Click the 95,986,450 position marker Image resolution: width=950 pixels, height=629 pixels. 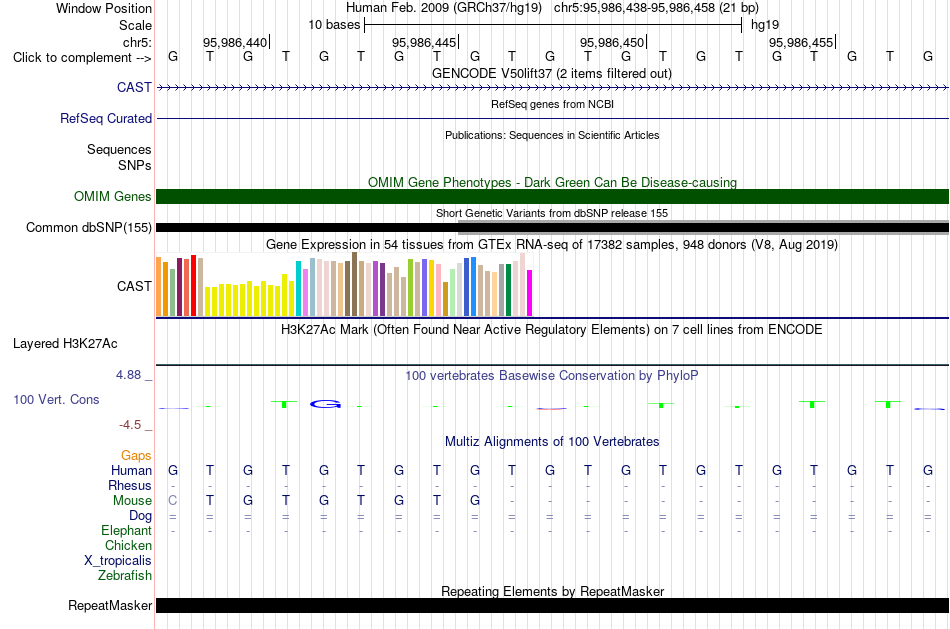613,42
